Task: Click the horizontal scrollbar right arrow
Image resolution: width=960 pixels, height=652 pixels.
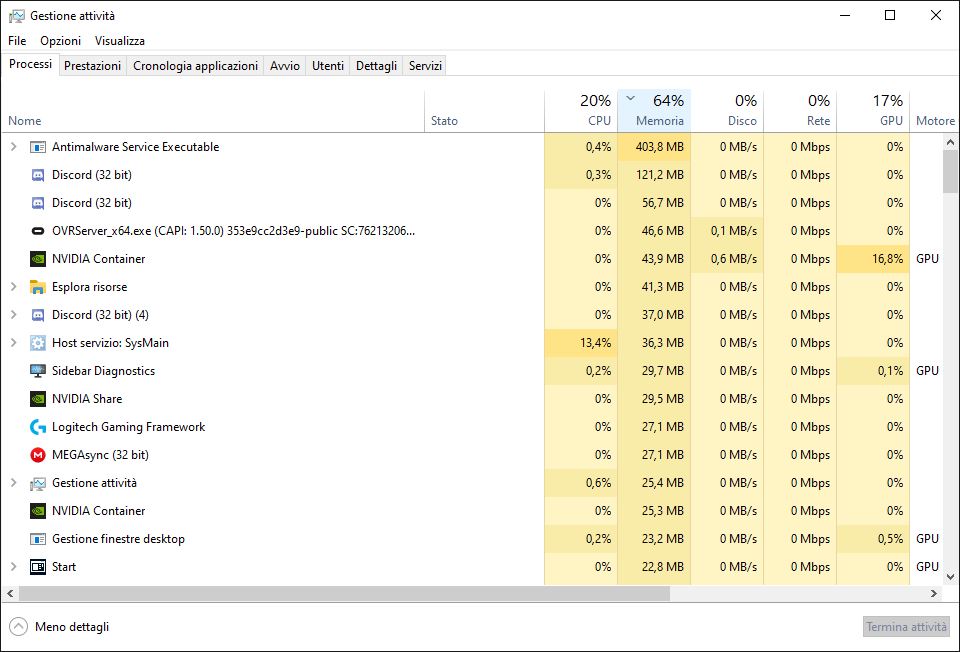Action: coord(934,593)
